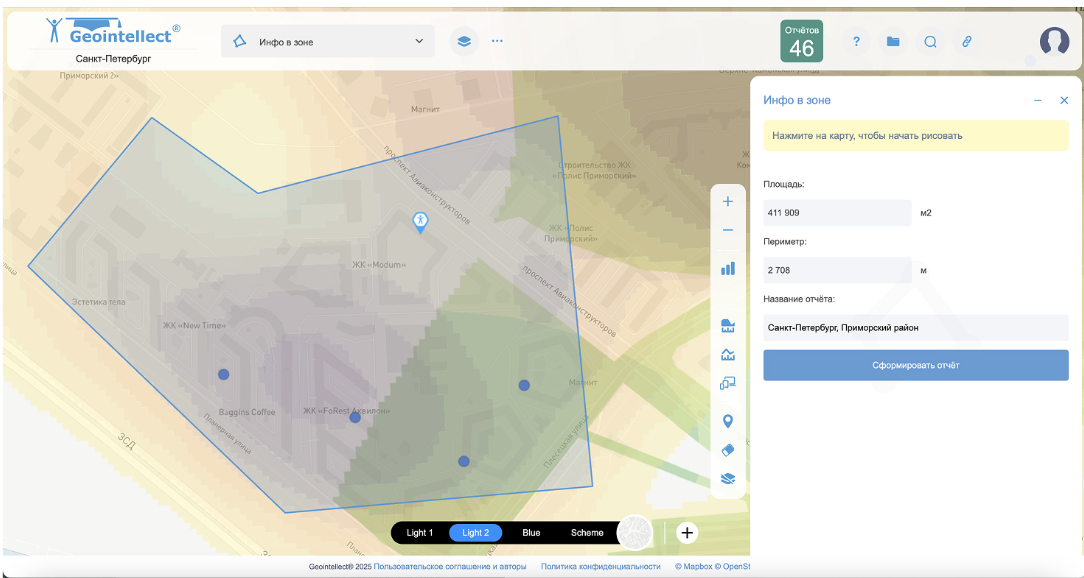Click the layers button in top bar
Image resolution: width=1084 pixels, height=578 pixels.
464,41
